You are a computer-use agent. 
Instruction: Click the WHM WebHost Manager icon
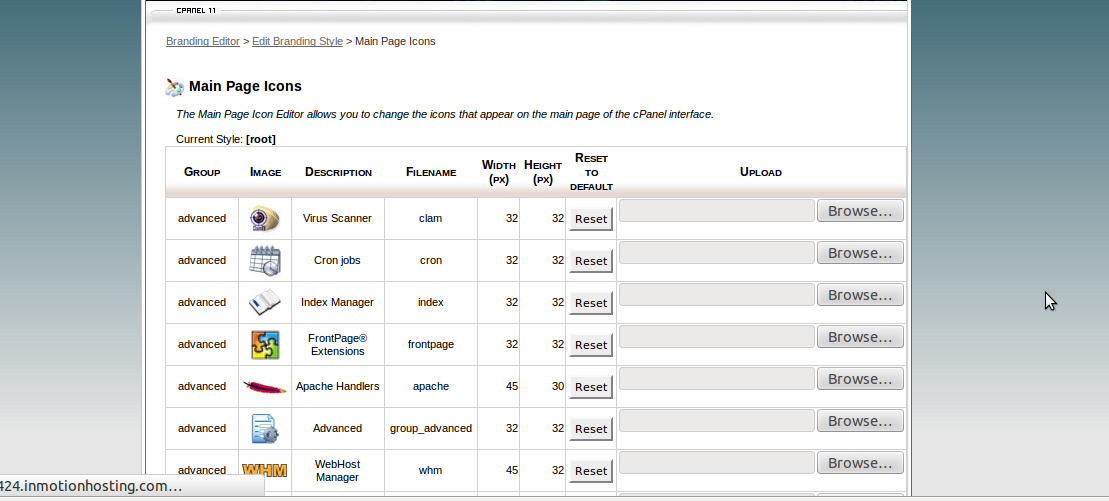(x=264, y=470)
